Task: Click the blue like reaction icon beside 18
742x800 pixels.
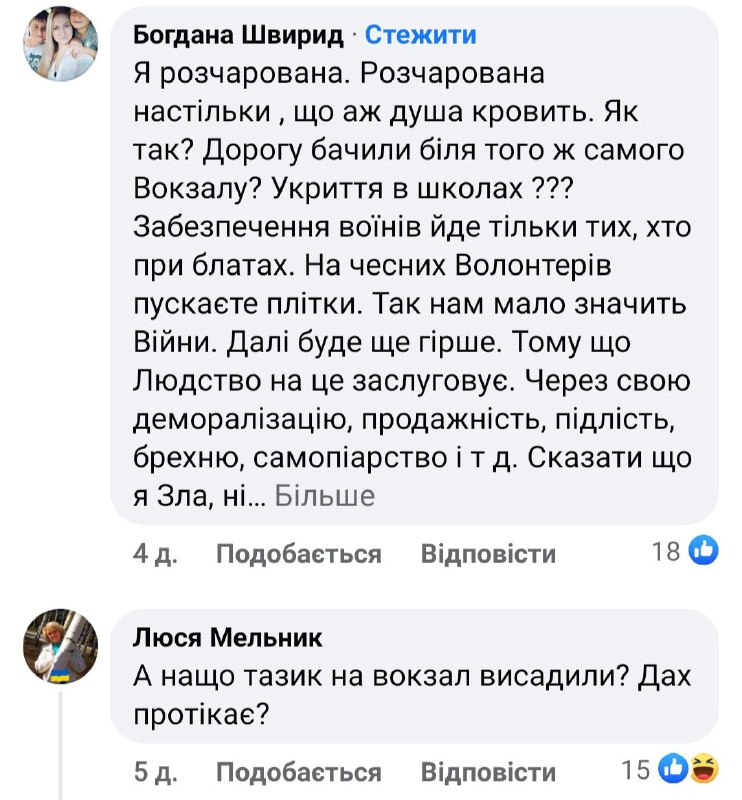Action: tap(703, 550)
